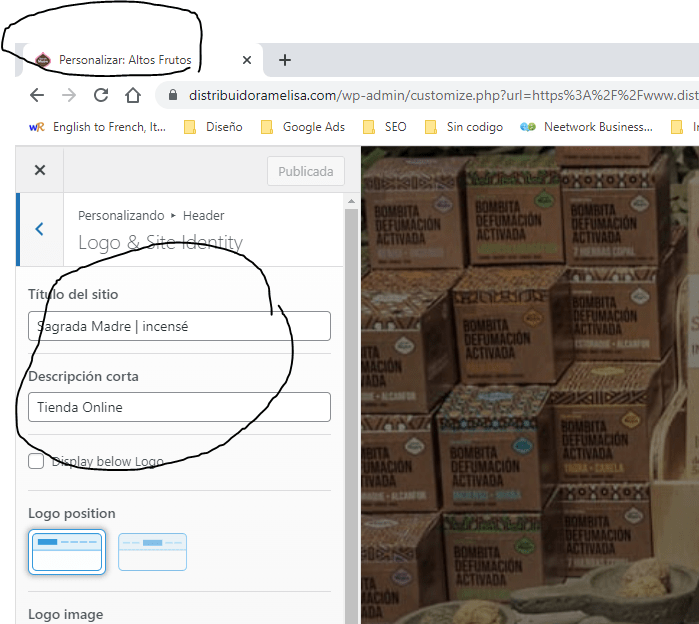699x624 pixels.
Task: Close the WordPress customizer panel
Action: (40, 170)
